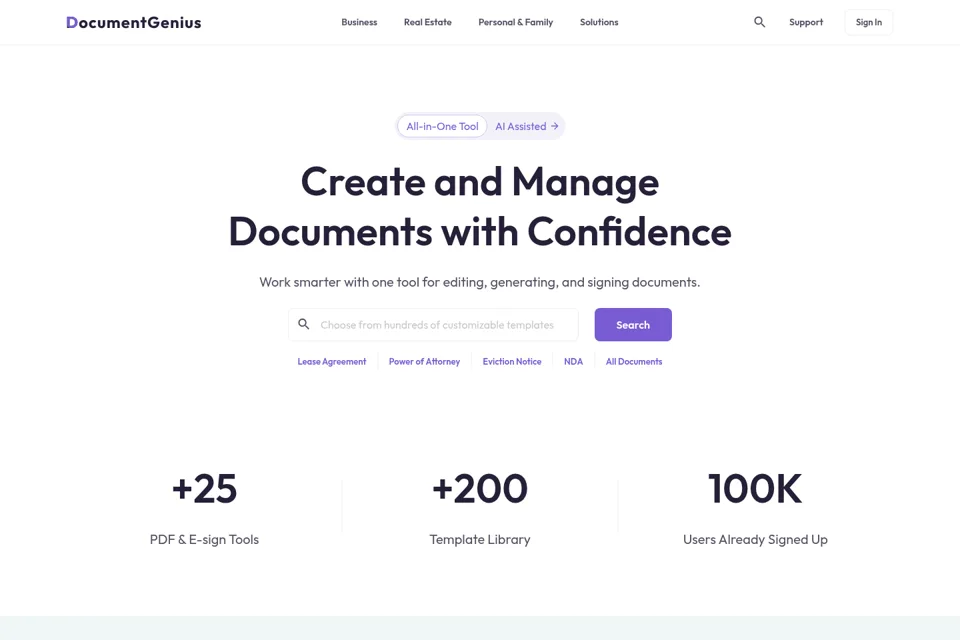The width and height of the screenshot is (960, 640).
Task: Open the Personal & Family menu
Action: coord(516,22)
